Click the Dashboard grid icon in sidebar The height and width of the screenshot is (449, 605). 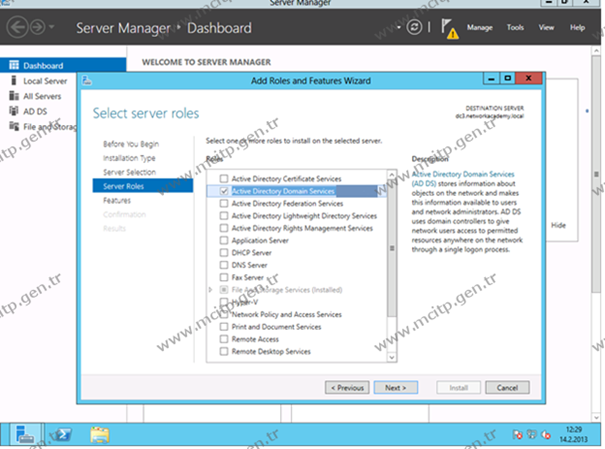(x=14, y=65)
